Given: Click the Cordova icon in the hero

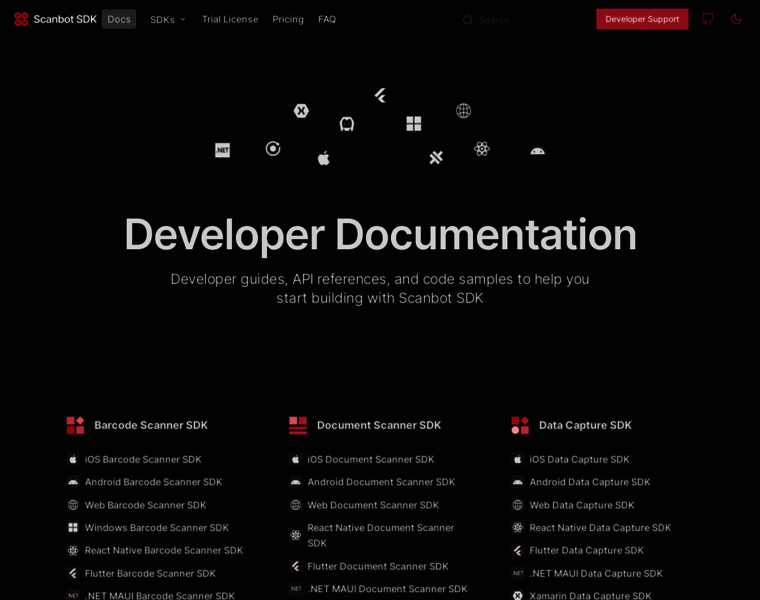Looking at the screenshot, I should (x=347, y=124).
